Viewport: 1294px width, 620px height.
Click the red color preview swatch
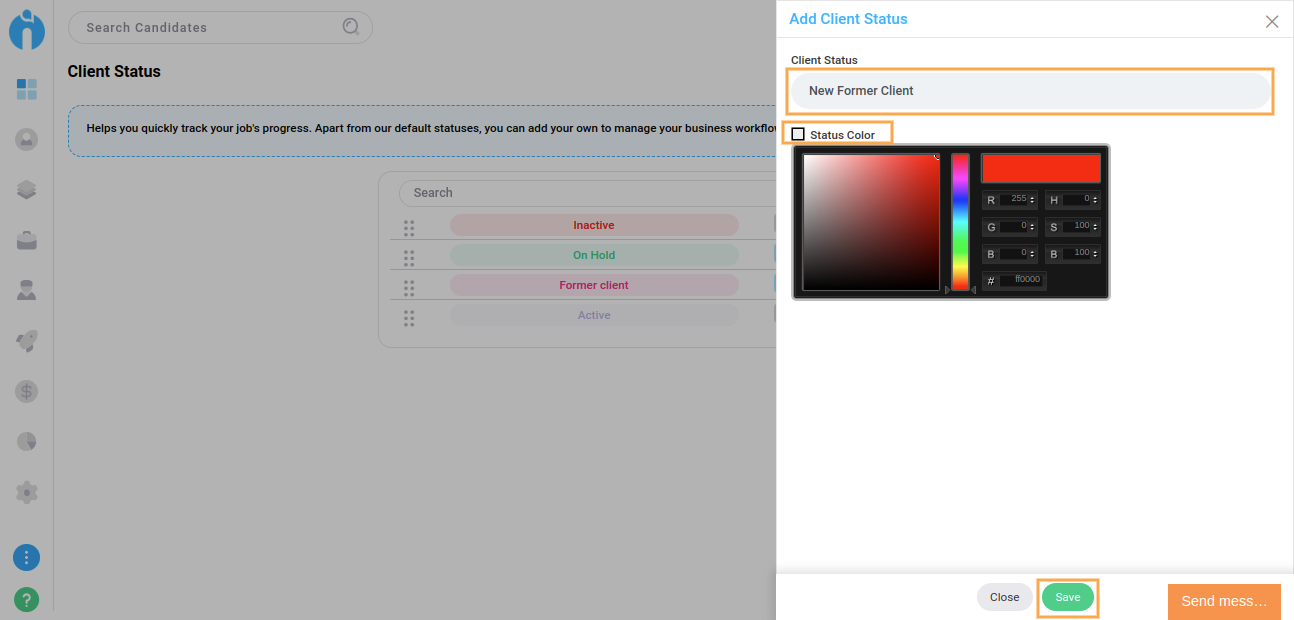[1040, 168]
